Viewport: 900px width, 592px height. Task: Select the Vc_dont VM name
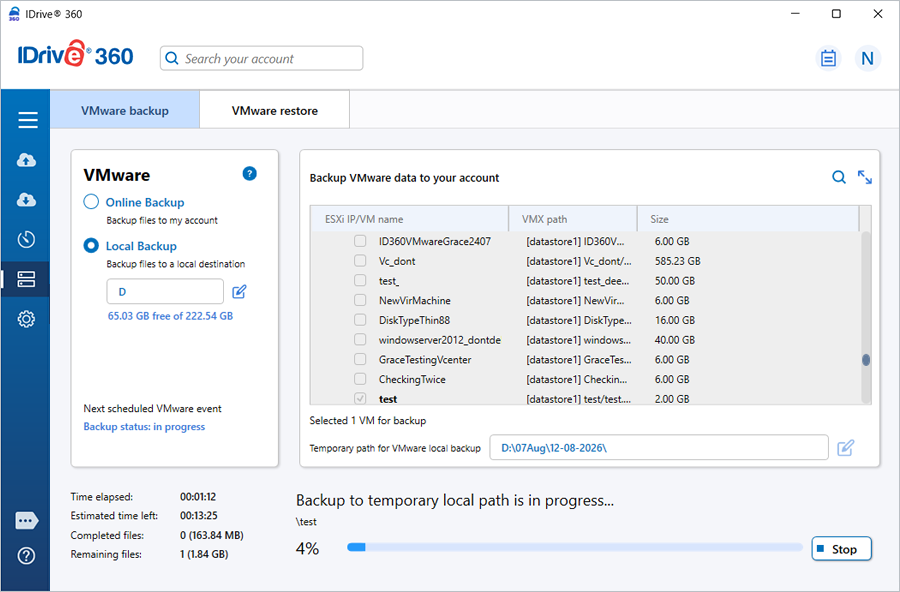pos(397,261)
